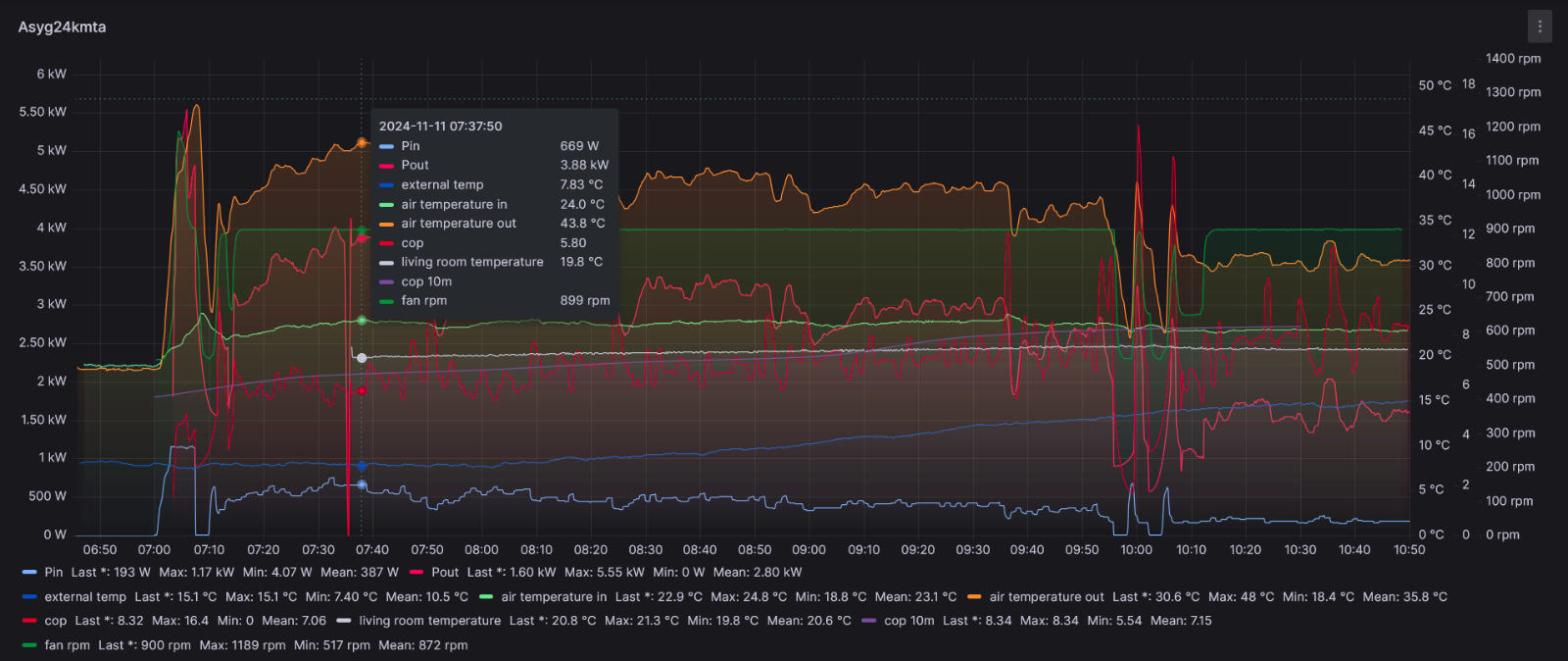
Task: Click air temperature out color marker in bottom legend
Action: coord(974,597)
